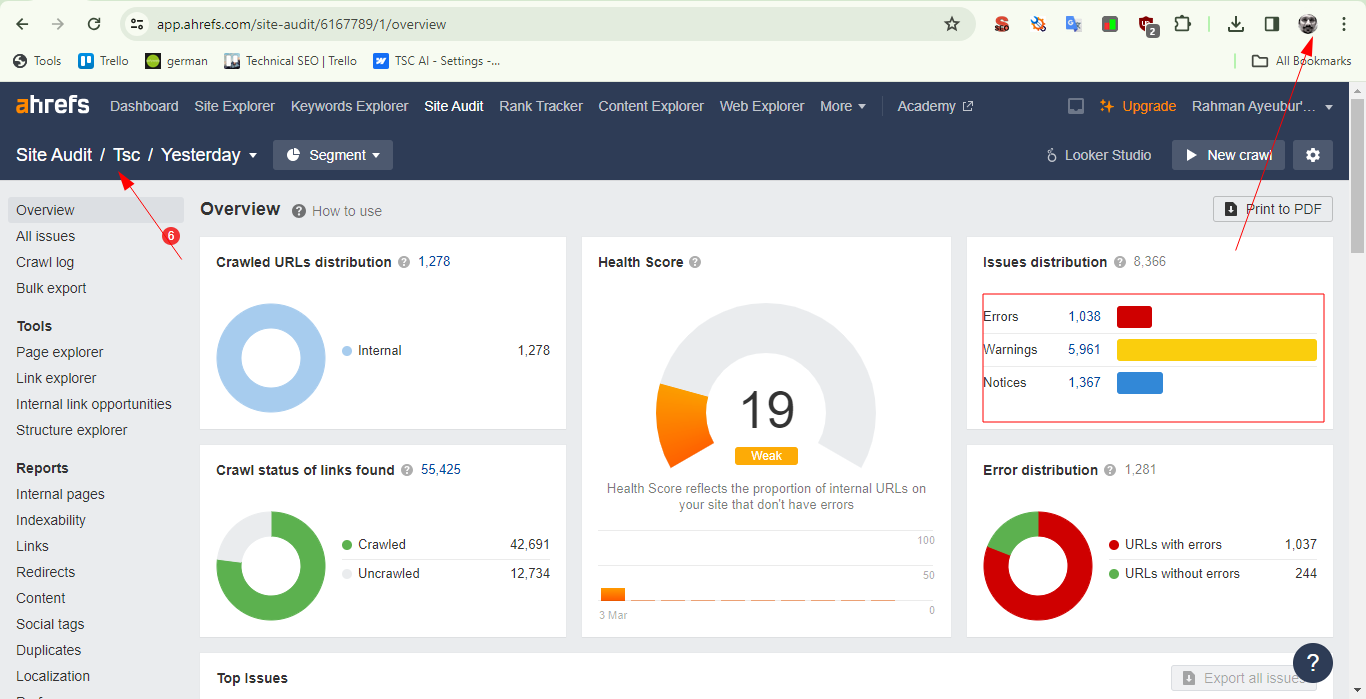Open the settings gear in Site Audit
This screenshot has width=1366, height=699.
point(1313,155)
